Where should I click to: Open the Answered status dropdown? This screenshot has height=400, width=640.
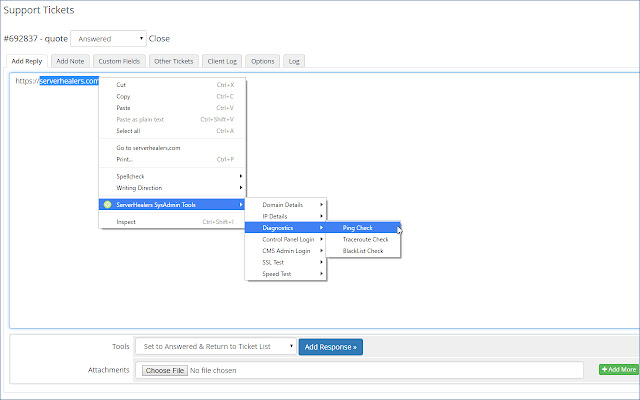coord(108,39)
